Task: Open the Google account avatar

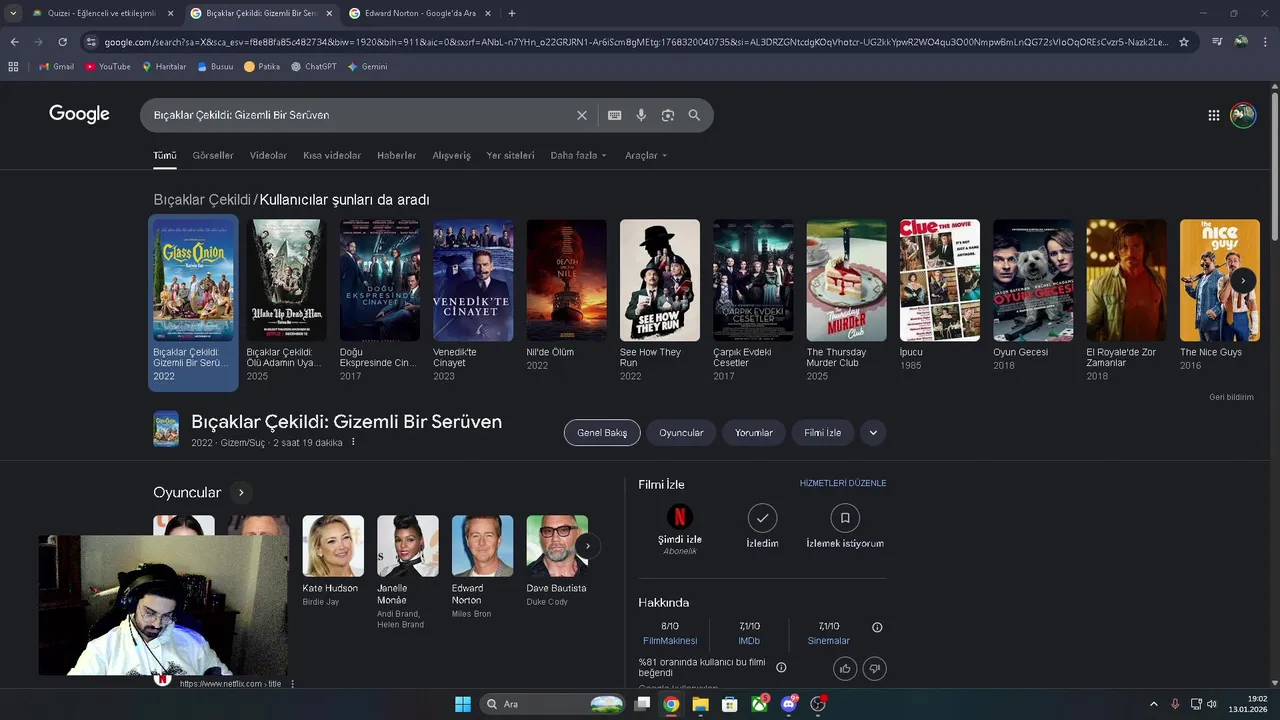Action: click(x=1243, y=115)
